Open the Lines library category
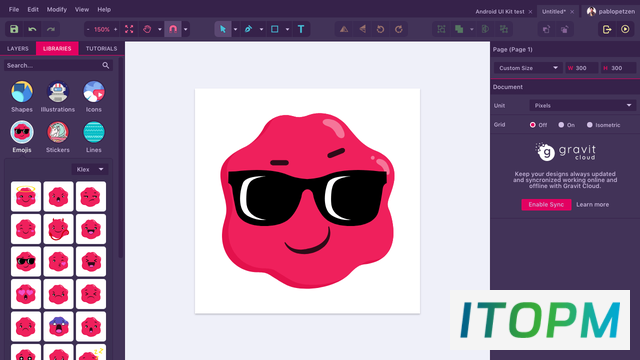The height and width of the screenshot is (360, 640). pos(93,137)
